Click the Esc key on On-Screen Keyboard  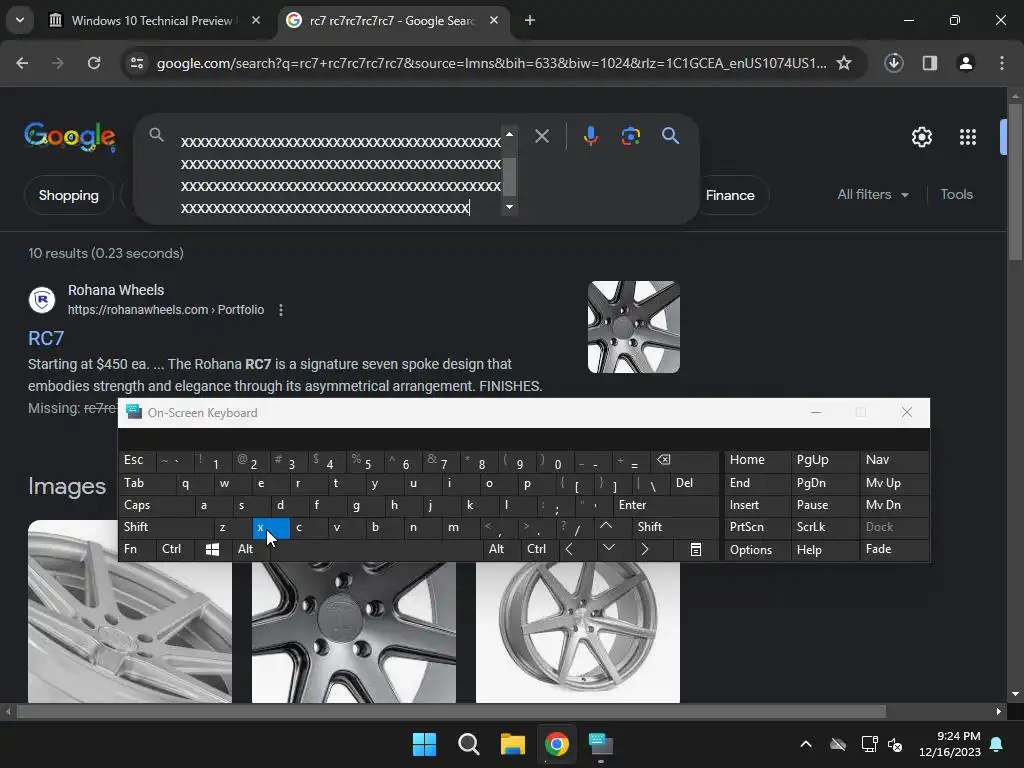(137, 460)
